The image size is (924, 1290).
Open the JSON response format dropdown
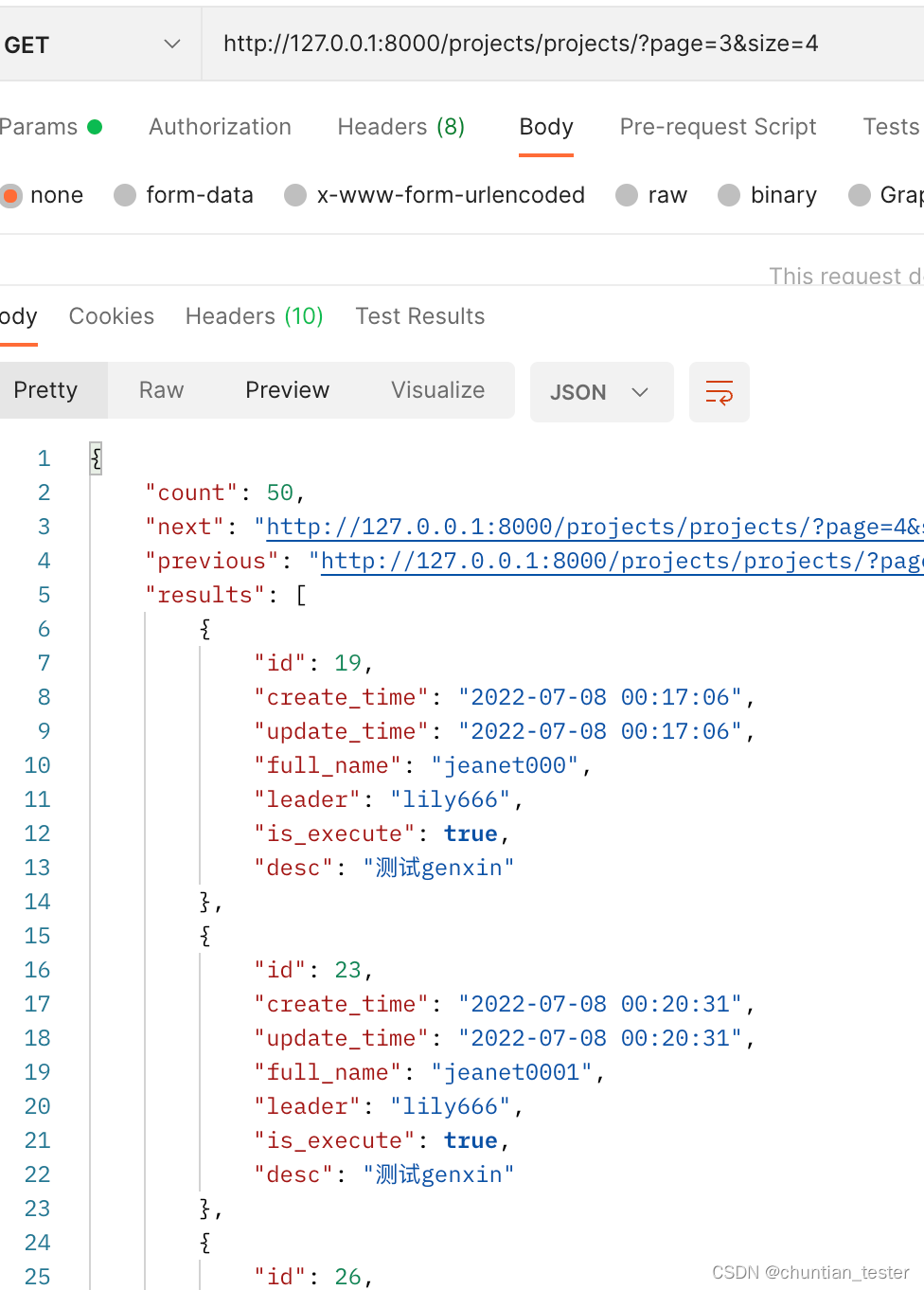[x=601, y=392]
